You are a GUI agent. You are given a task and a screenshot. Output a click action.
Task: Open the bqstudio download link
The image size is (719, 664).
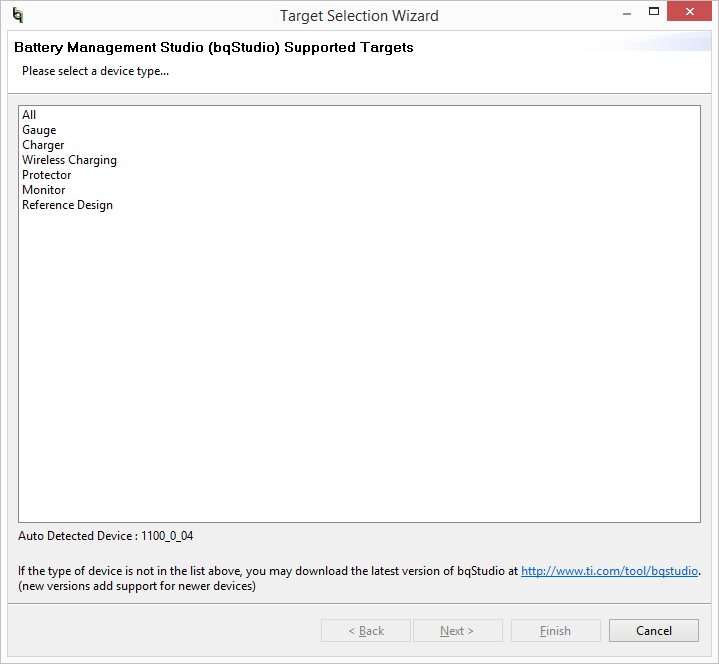(609, 571)
